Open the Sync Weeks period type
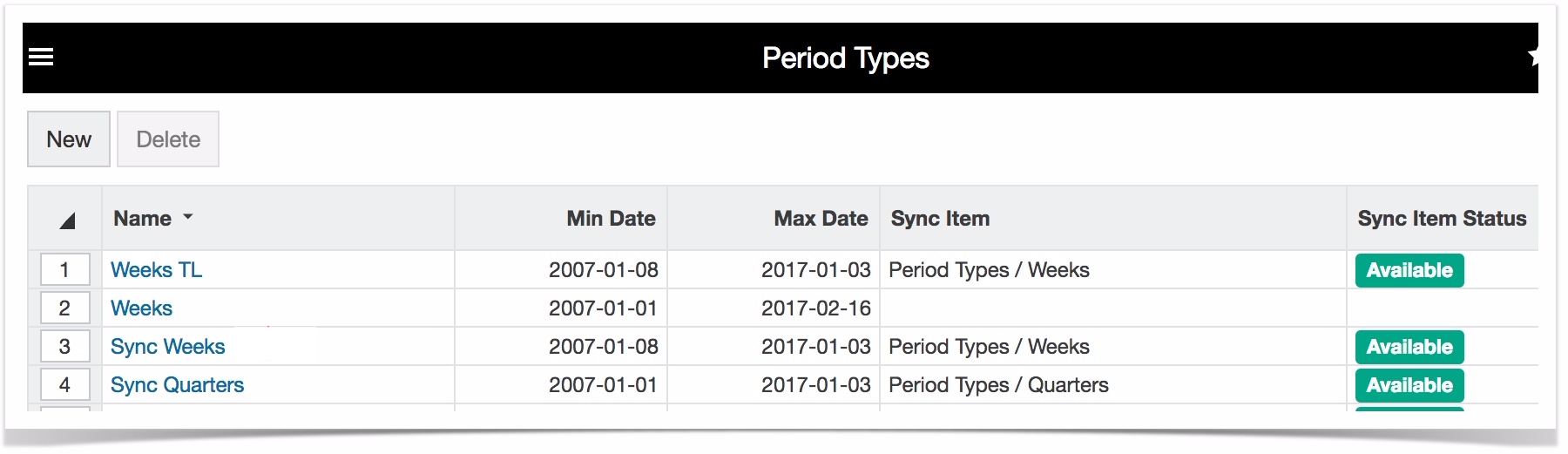Screen dimensions: 1568x454 [x=168, y=347]
